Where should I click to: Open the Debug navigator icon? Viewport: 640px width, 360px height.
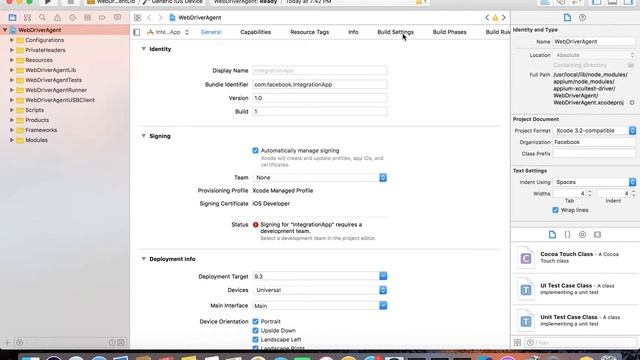87,18
